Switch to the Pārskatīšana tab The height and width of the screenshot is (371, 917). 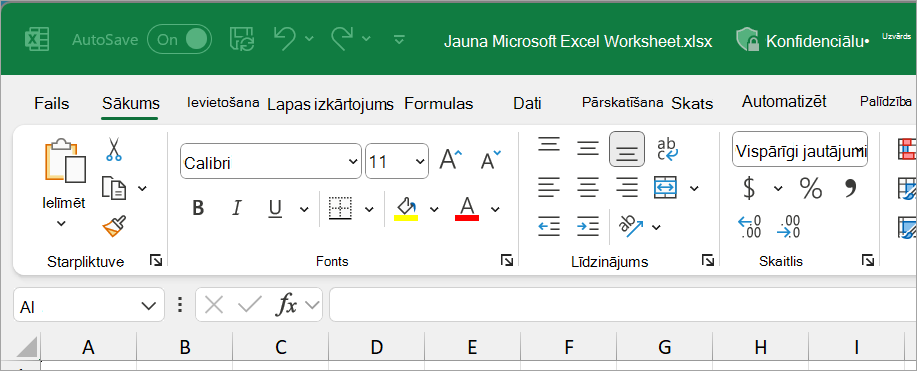click(x=622, y=102)
